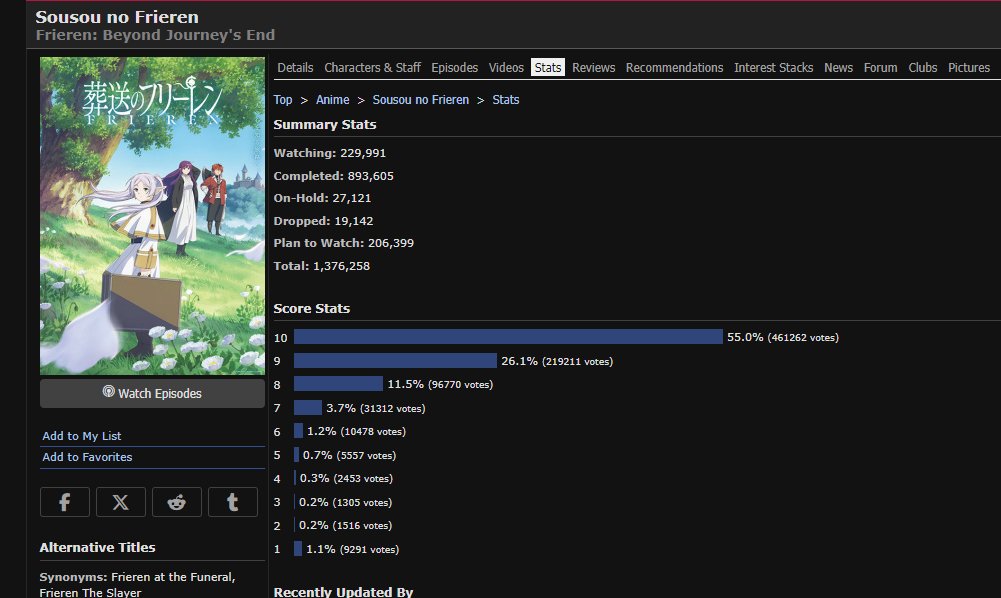Open the Interest Stacks tab
Image resolution: width=1001 pixels, height=598 pixels.
pos(774,68)
